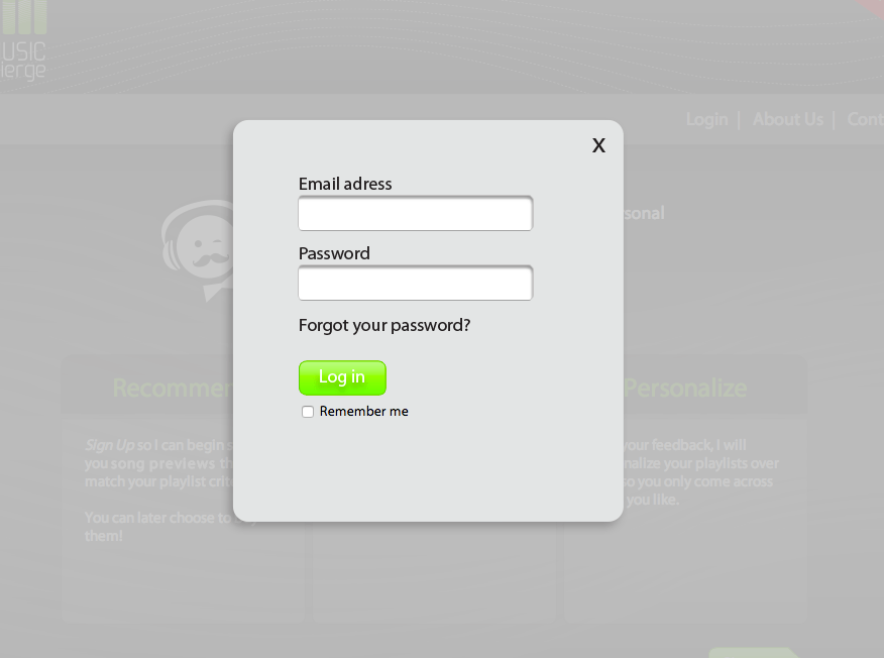Click the Music Concierge logo
This screenshot has height=658, width=884.
point(23,41)
